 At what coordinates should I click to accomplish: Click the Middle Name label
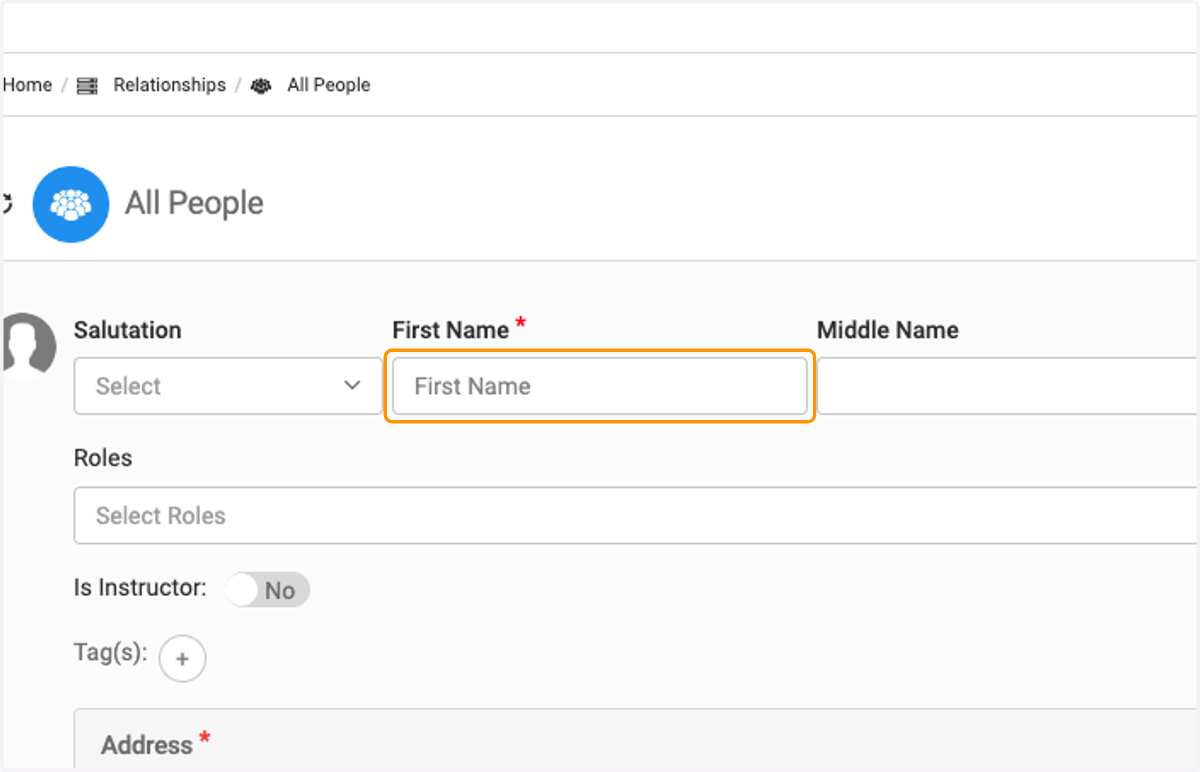tap(888, 330)
